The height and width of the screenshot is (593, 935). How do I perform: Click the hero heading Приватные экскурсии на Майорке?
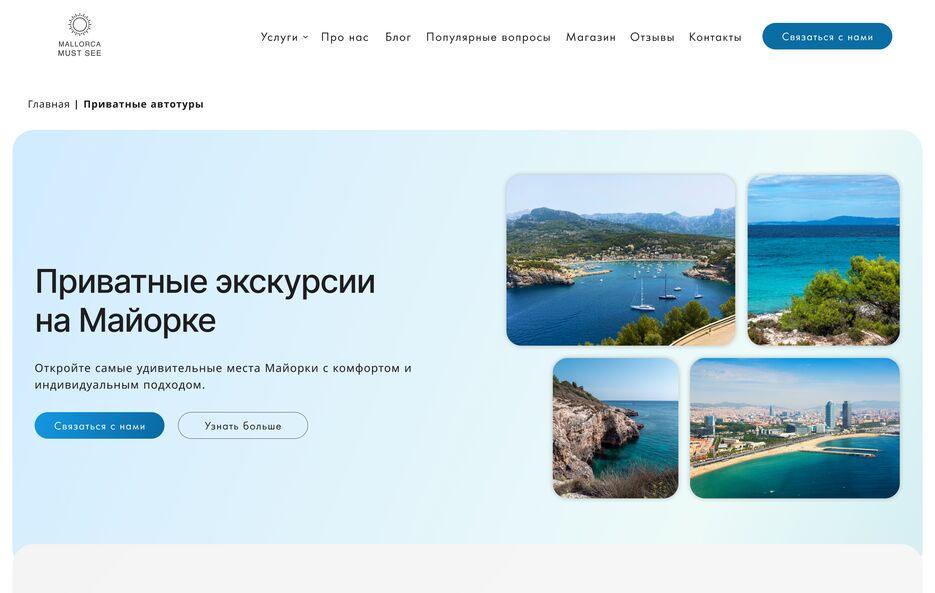(203, 300)
